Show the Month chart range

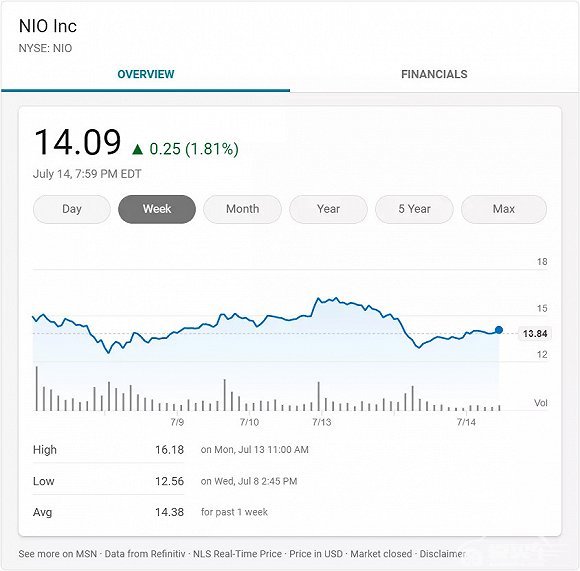click(x=242, y=209)
